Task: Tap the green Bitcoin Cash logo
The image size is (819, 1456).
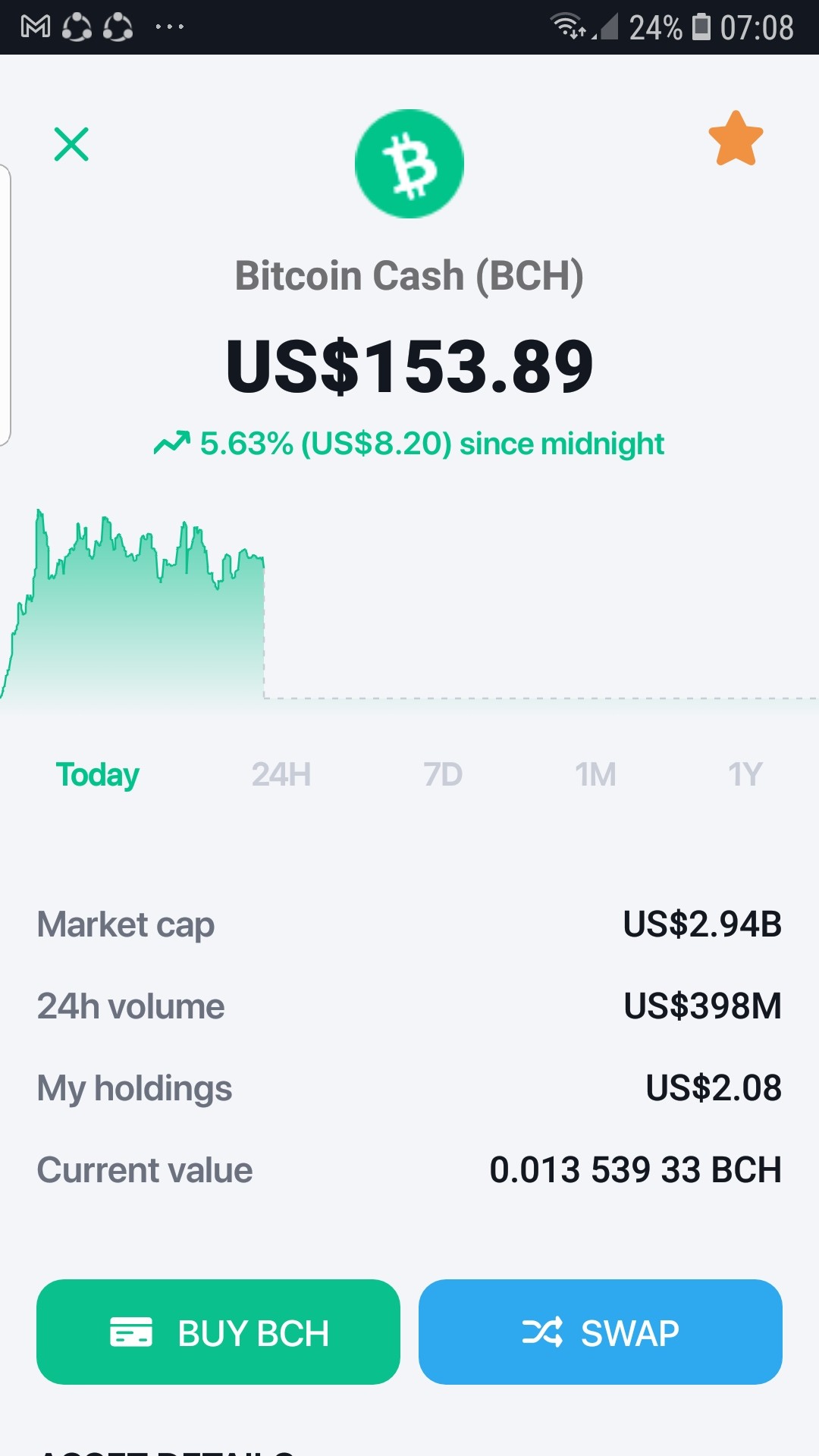Action: pyautogui.click(x=409, y=164)
